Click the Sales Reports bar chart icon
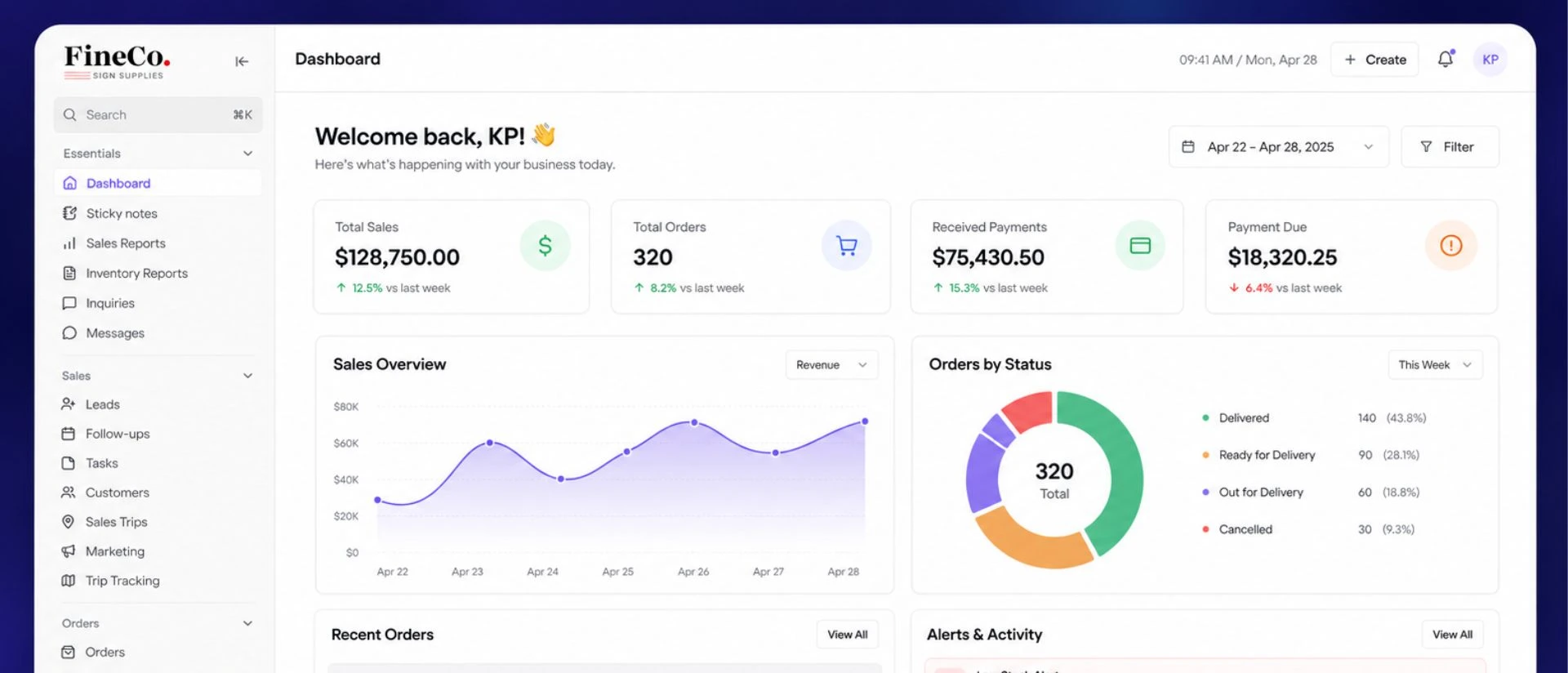Viewport: 1568px width, 673px height. click(x=69, y=243)
